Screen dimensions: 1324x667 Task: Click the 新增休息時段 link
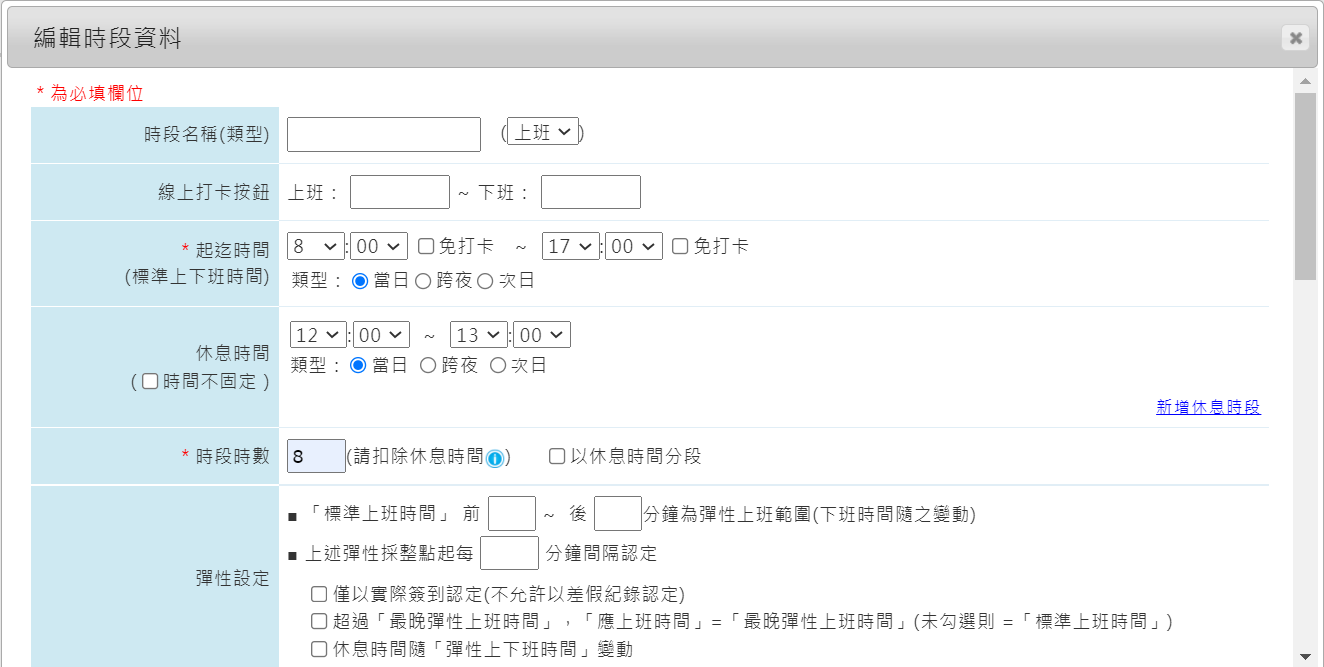tap(1208, 407)
